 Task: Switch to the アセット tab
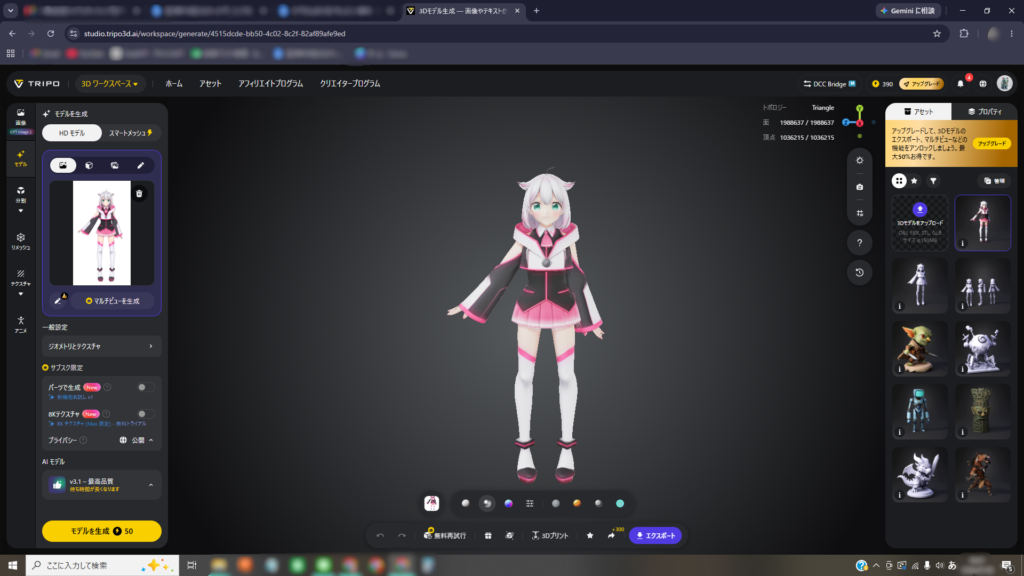pyautogui.click(x=918, y=112)
